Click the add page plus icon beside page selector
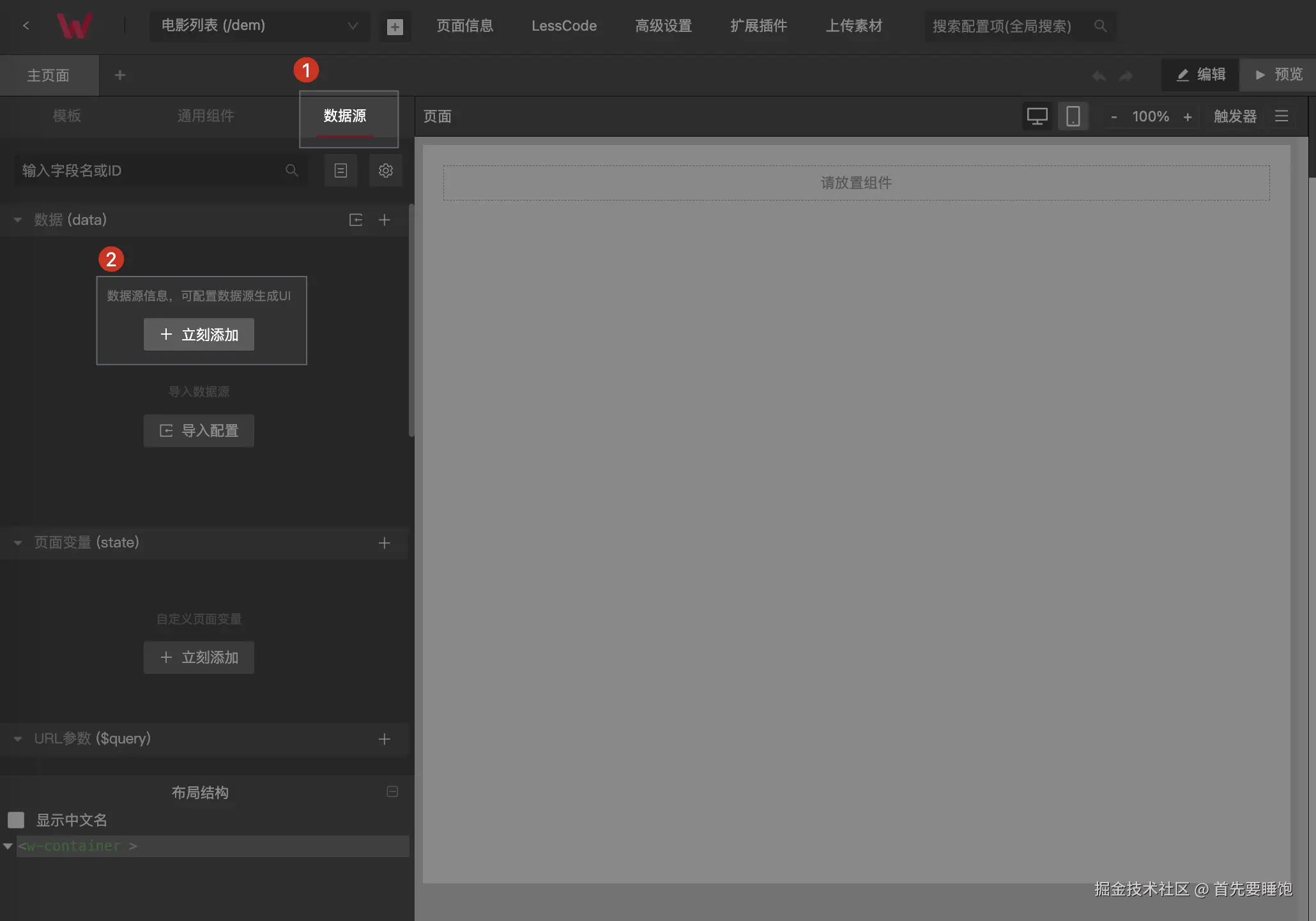1316x921 pixels. click(x=395, y=26)
